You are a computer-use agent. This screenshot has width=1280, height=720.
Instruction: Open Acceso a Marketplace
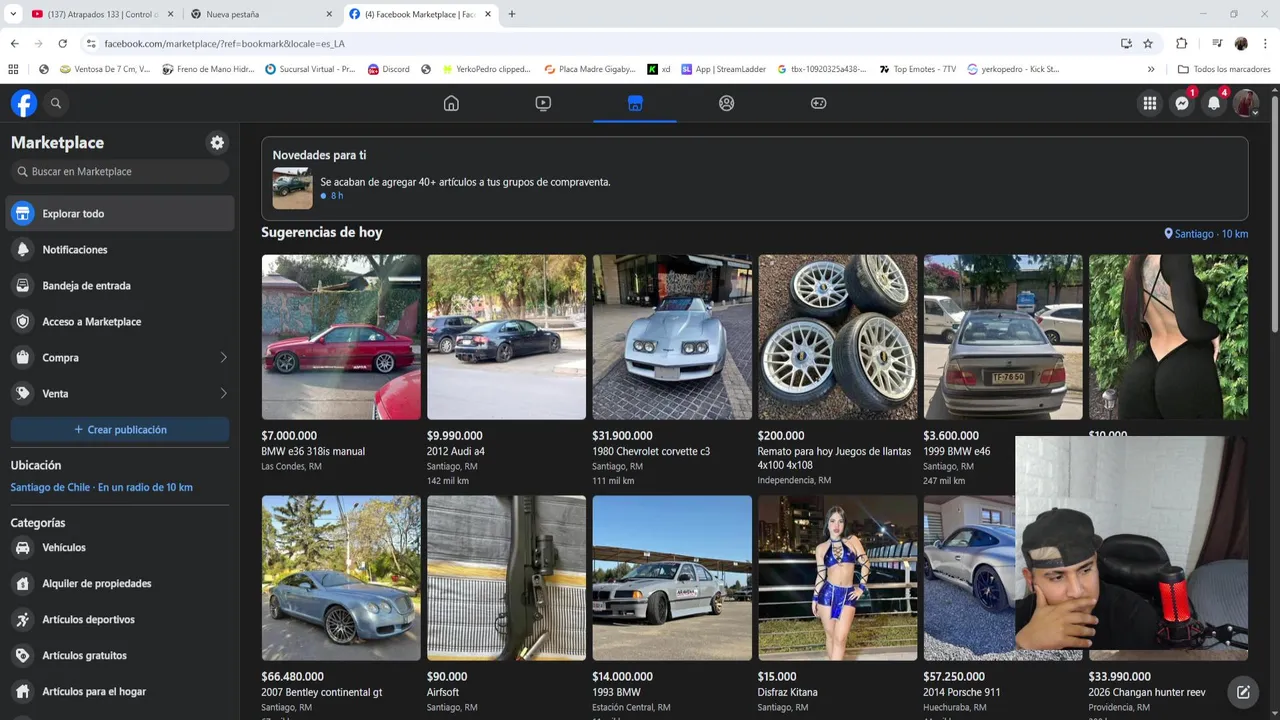click(120, 322)
